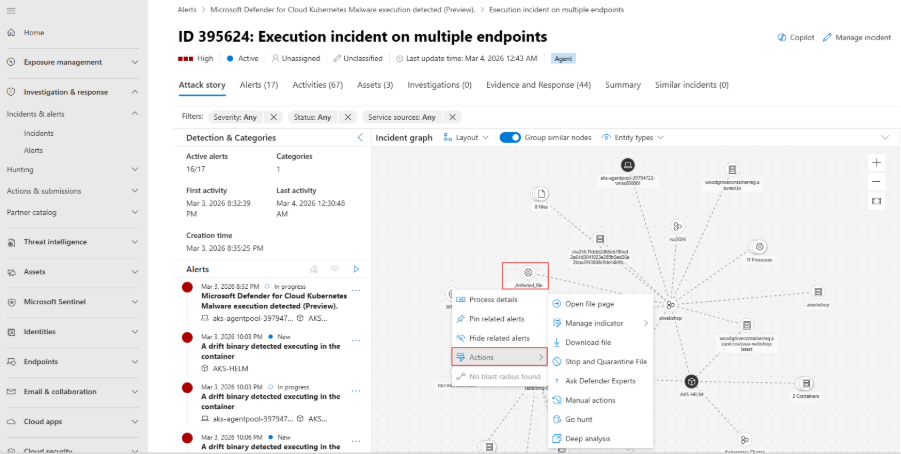The width and height of the screenshot is (901, 454).
Task: Open more options for Malware execution alert
Action: 356,290
